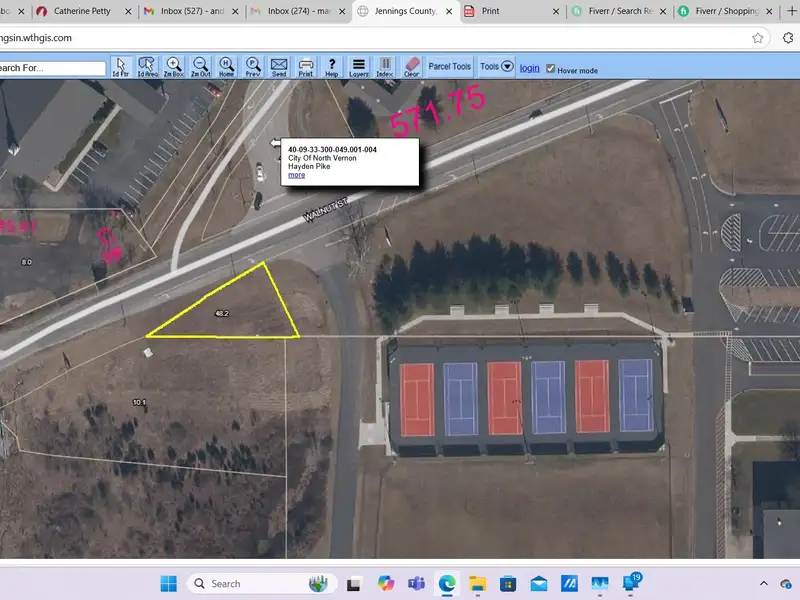Image resolution: width=800 pixels, height=600 pixels.
Task: Click the Clear eraser tool
Action: pyautogui.click(x=411, y=67)
